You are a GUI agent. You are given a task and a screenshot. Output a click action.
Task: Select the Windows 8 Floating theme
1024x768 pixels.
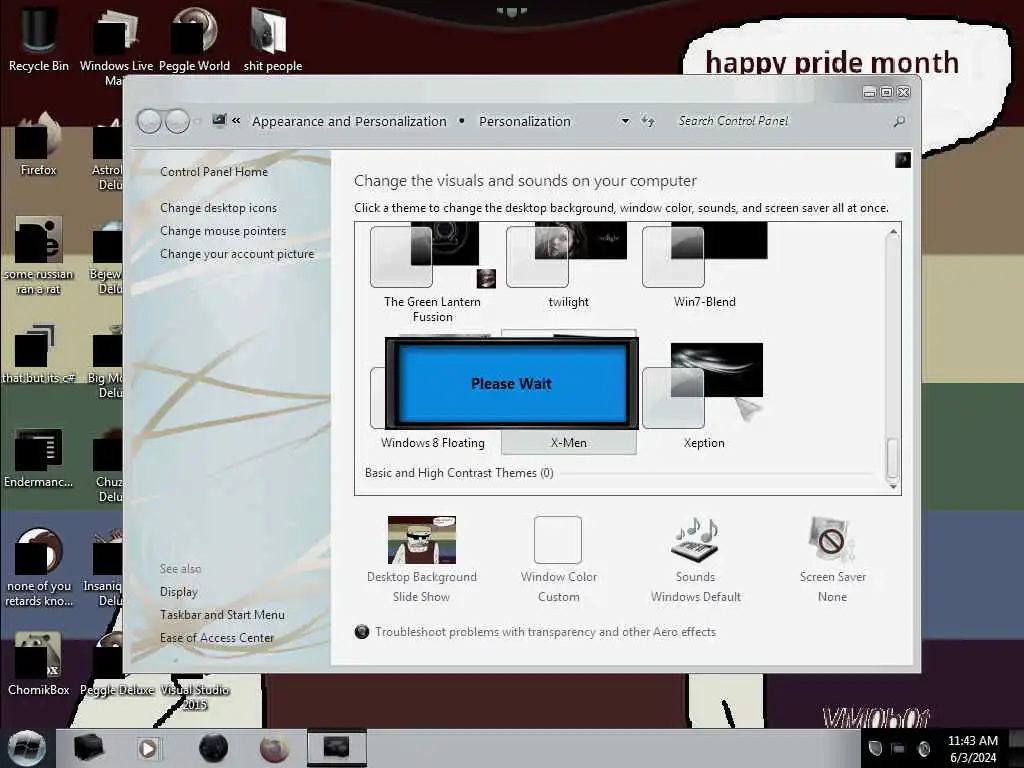tap(432, 443)
